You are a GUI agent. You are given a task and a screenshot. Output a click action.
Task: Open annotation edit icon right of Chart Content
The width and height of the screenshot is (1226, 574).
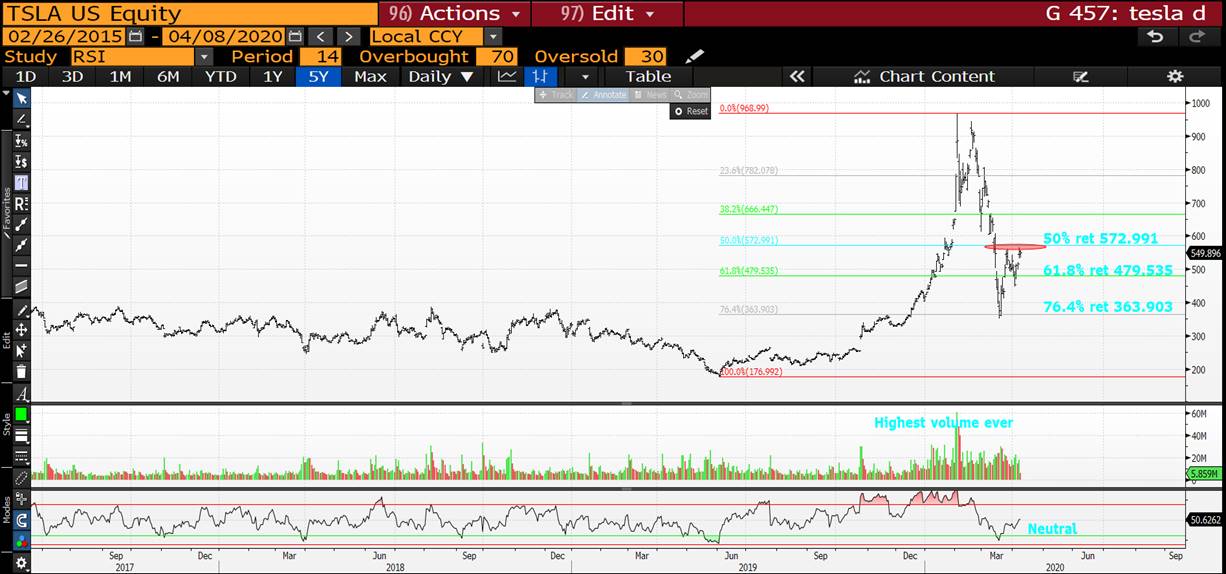pyautogui.click(x=1080, y=76)
